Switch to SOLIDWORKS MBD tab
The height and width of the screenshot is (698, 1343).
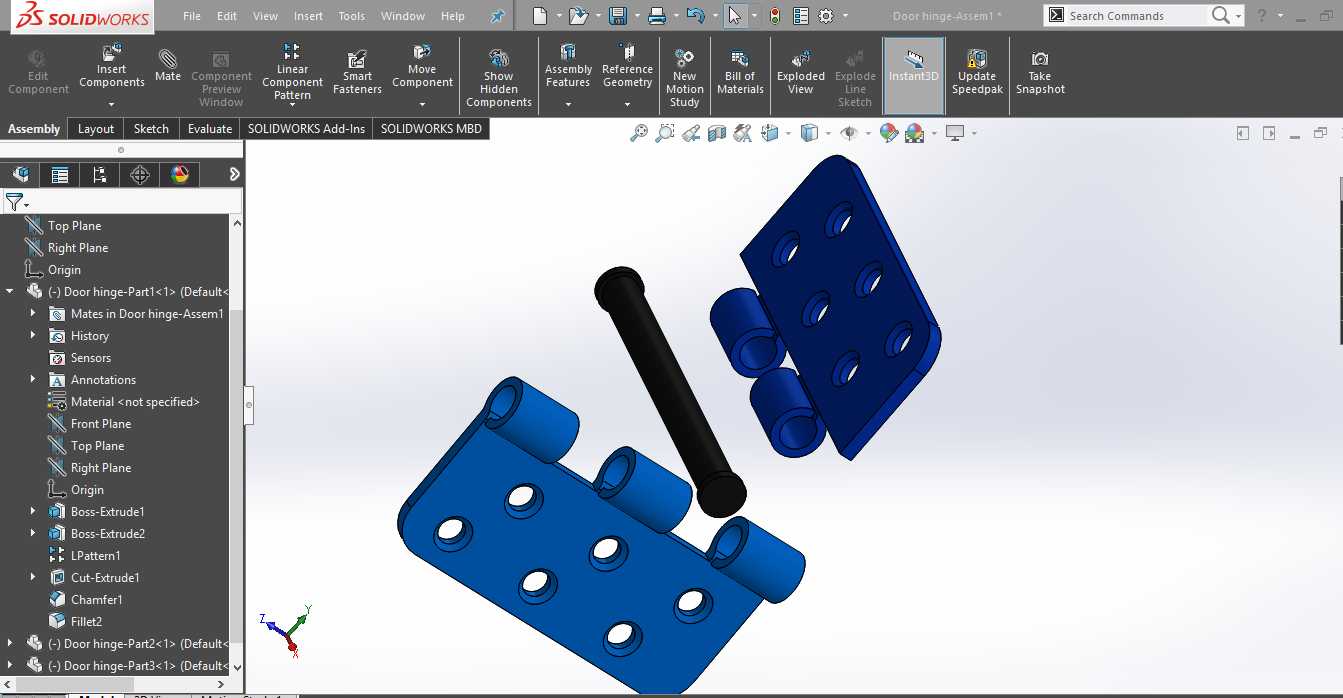(431, 128)
